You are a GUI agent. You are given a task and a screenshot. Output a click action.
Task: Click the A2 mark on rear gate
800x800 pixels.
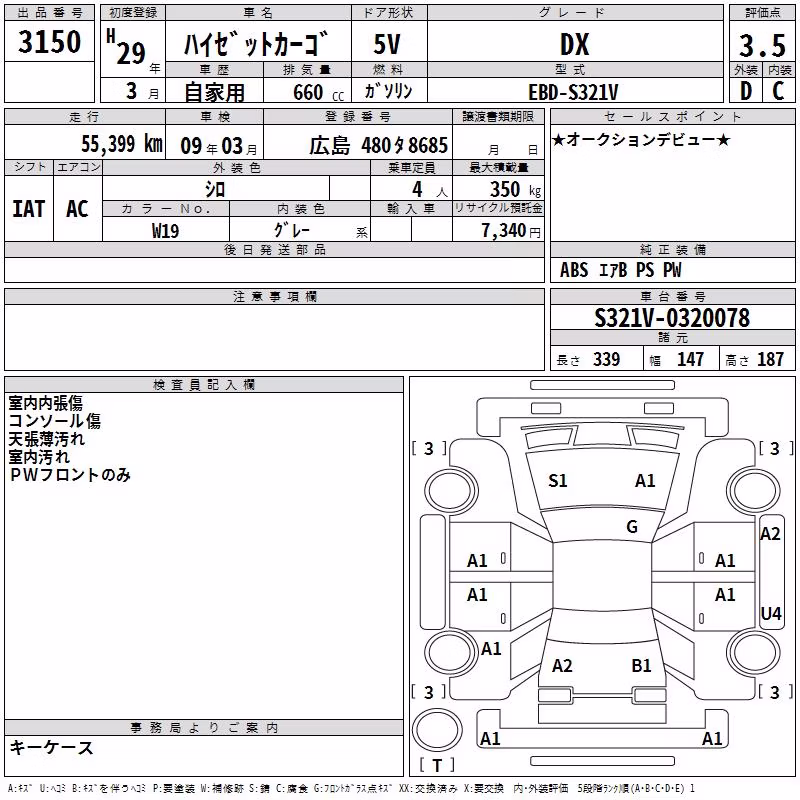[562, 666]
